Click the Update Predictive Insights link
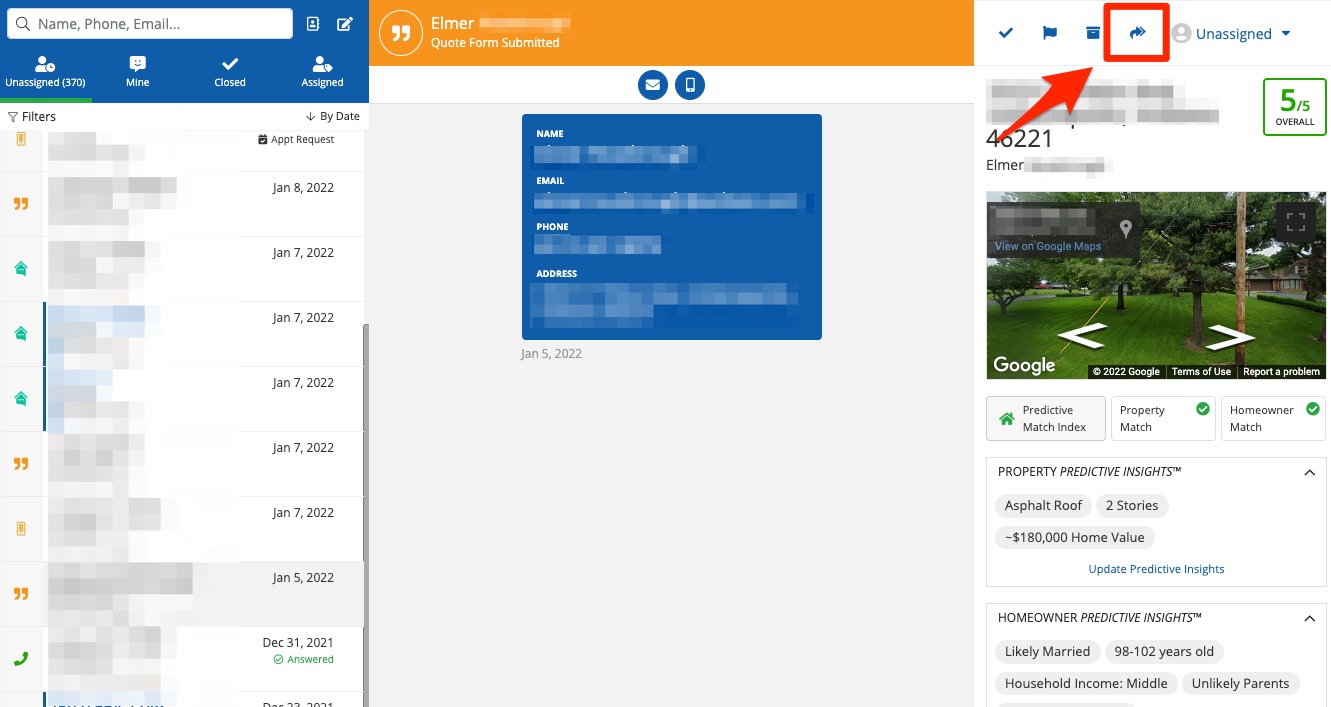The height and width of the screenshot is (707, 1331). point(1156,569)
